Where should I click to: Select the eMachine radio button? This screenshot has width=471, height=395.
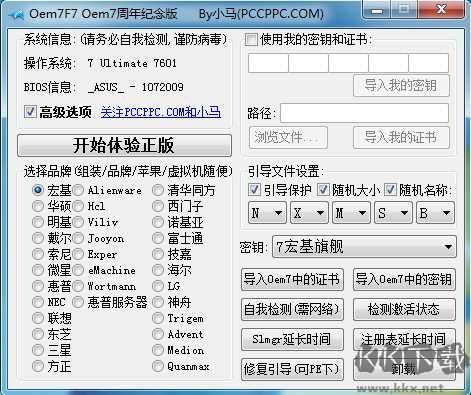pos(78,270)
